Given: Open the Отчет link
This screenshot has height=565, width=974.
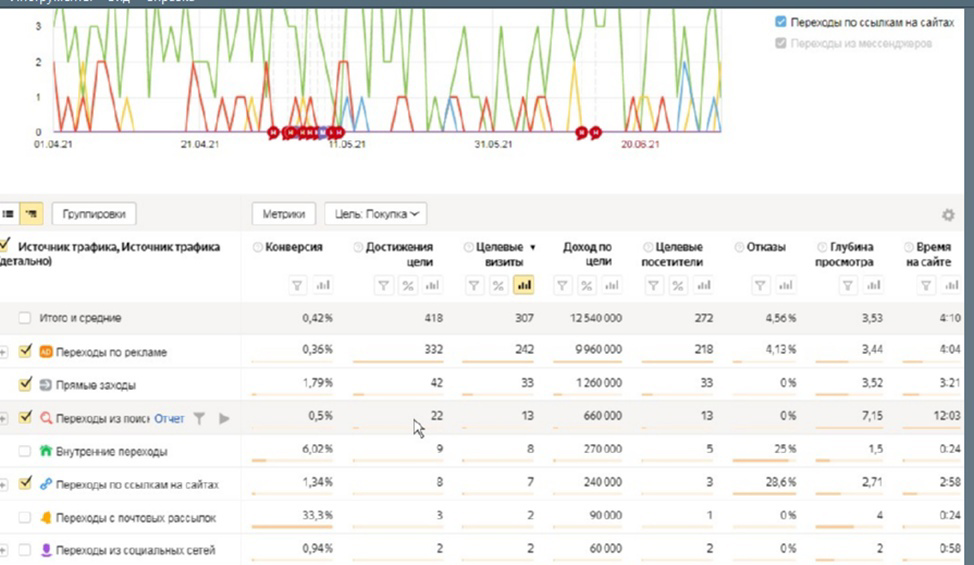Looking at the screenshot, I should [169, 418].
